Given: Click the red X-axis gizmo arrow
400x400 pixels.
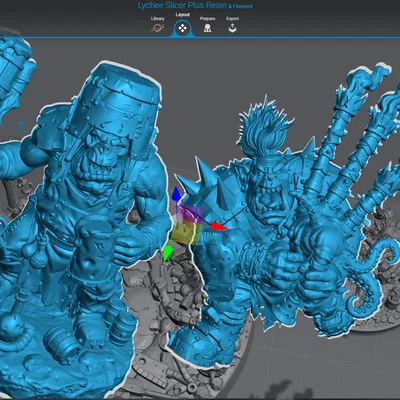Looking at the screenshot, I should 219,227.
